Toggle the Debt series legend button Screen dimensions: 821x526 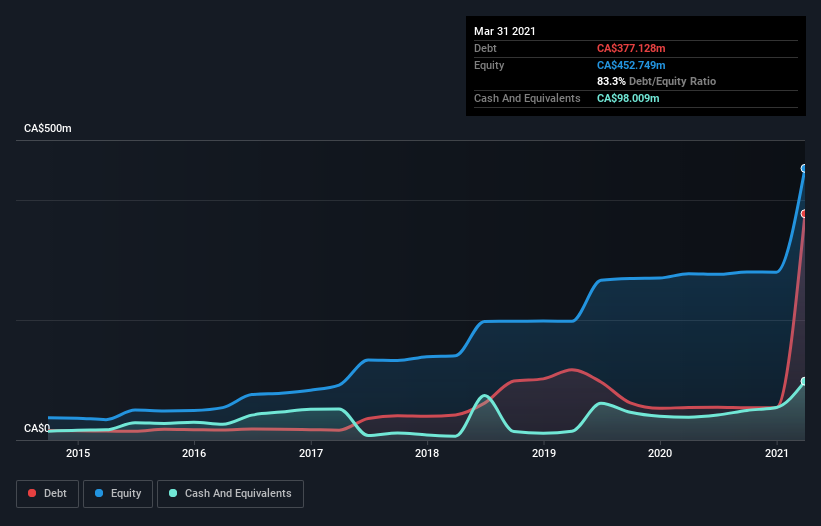point(48,494)
